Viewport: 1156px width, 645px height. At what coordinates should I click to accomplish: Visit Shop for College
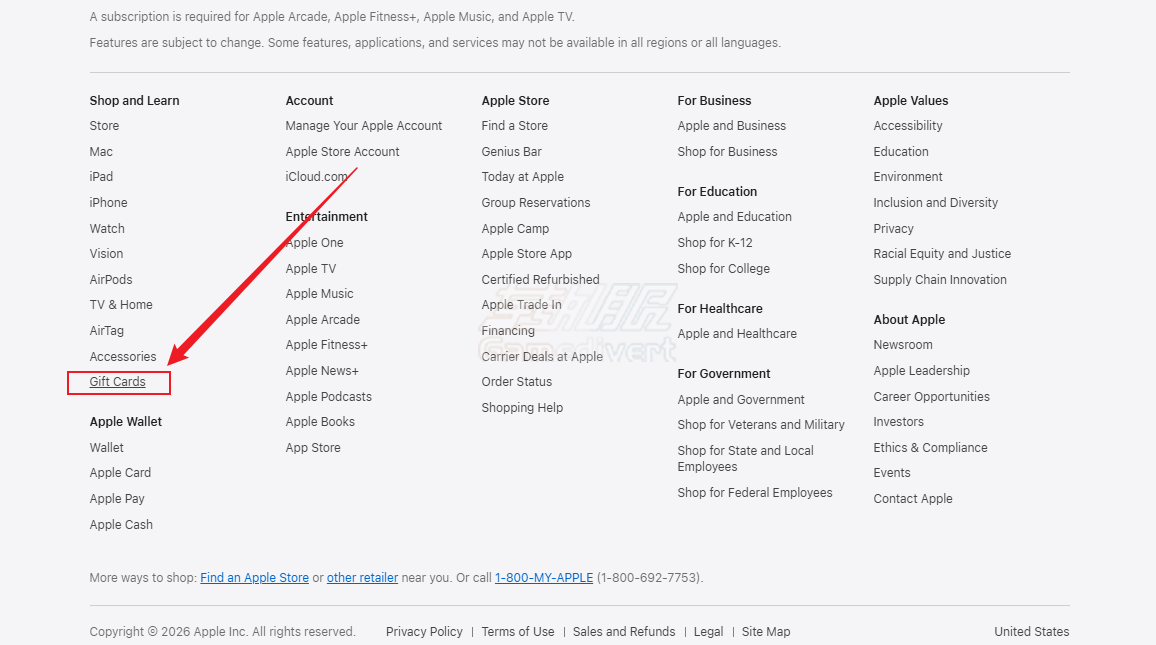click(x=724, y=268)
